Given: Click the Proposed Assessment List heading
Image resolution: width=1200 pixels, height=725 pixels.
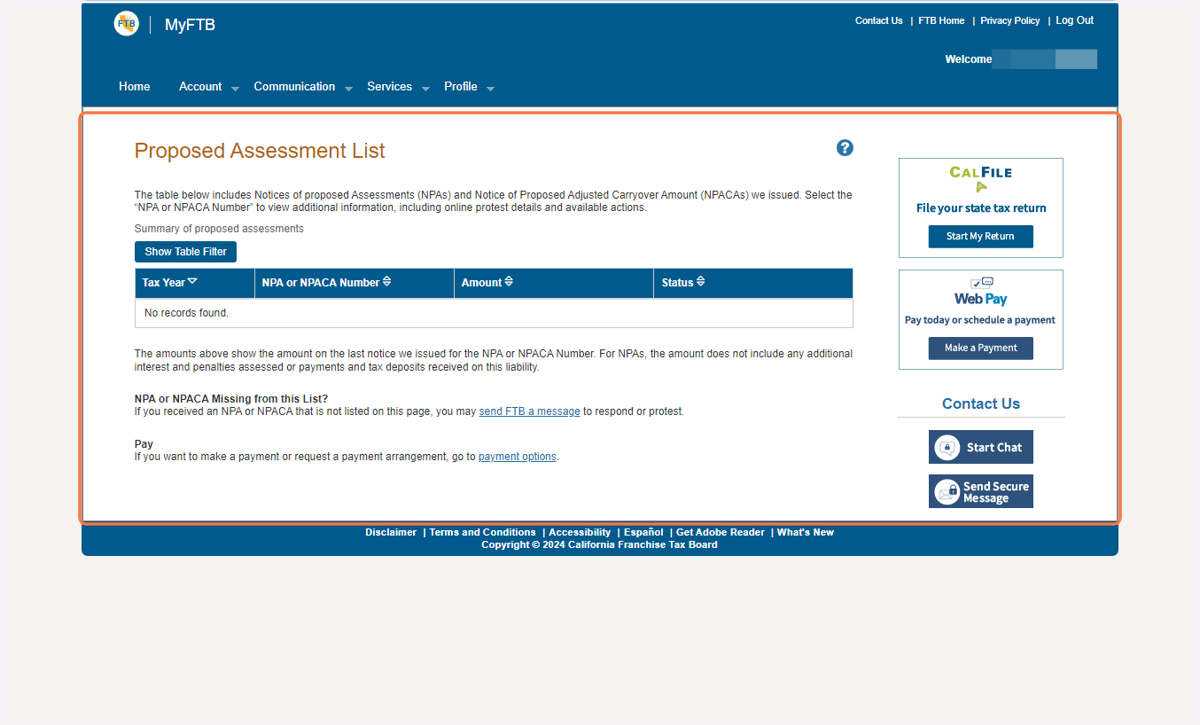Looking at the screenshot, I should coord(260,151).
